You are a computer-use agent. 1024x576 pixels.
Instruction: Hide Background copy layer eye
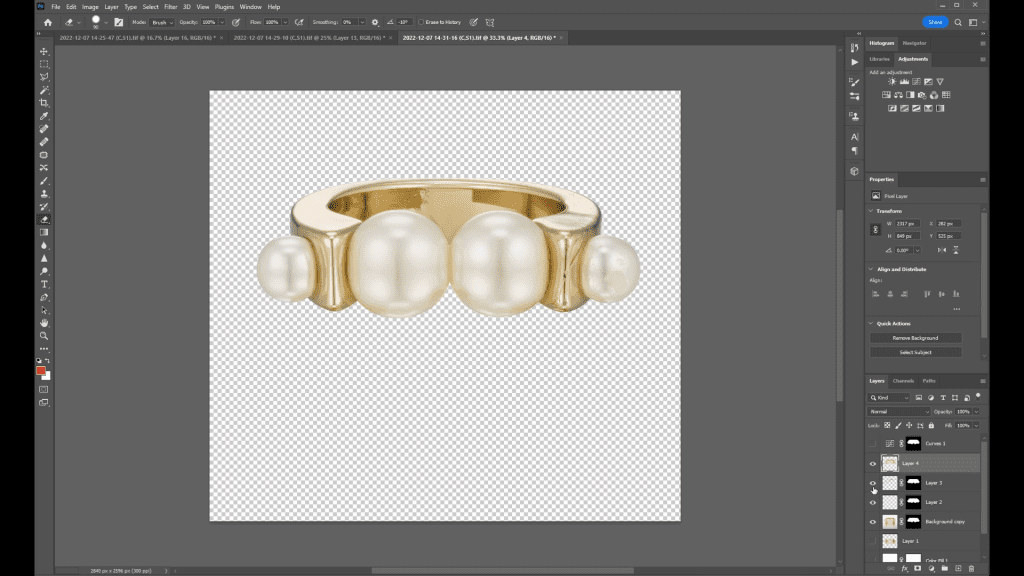(872, 522)
